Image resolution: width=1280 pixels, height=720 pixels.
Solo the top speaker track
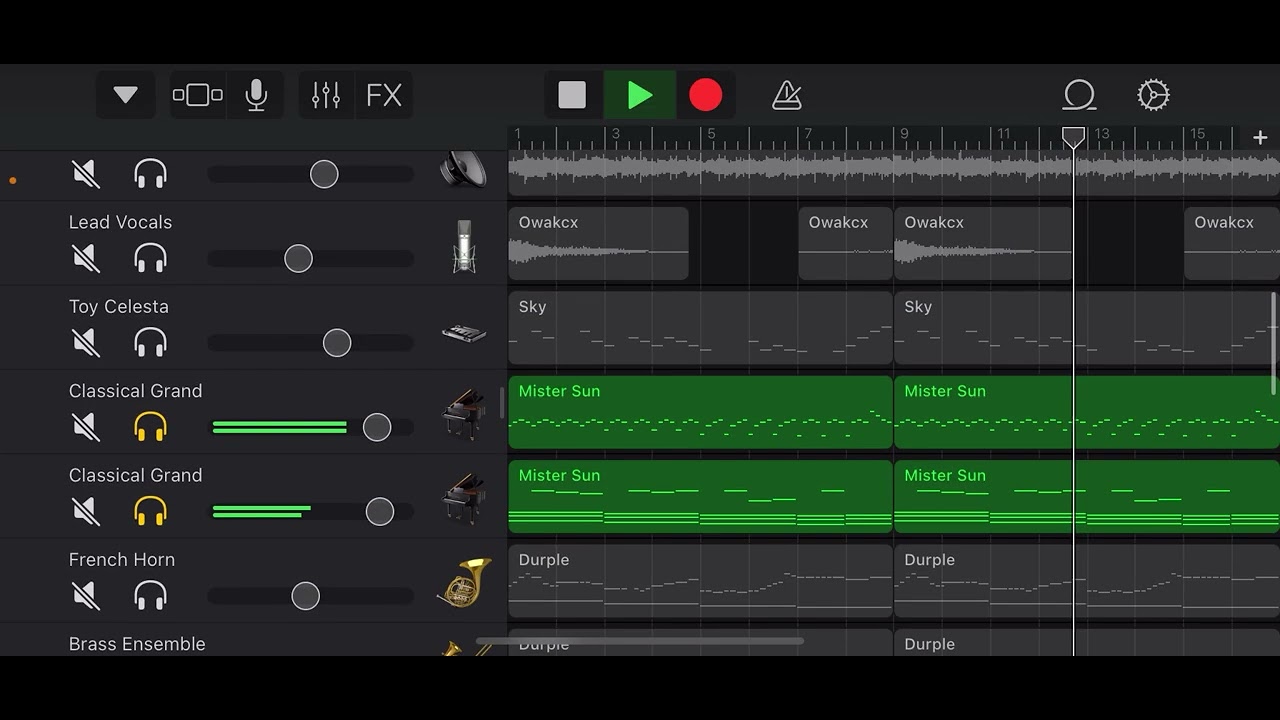click(150, 175)
